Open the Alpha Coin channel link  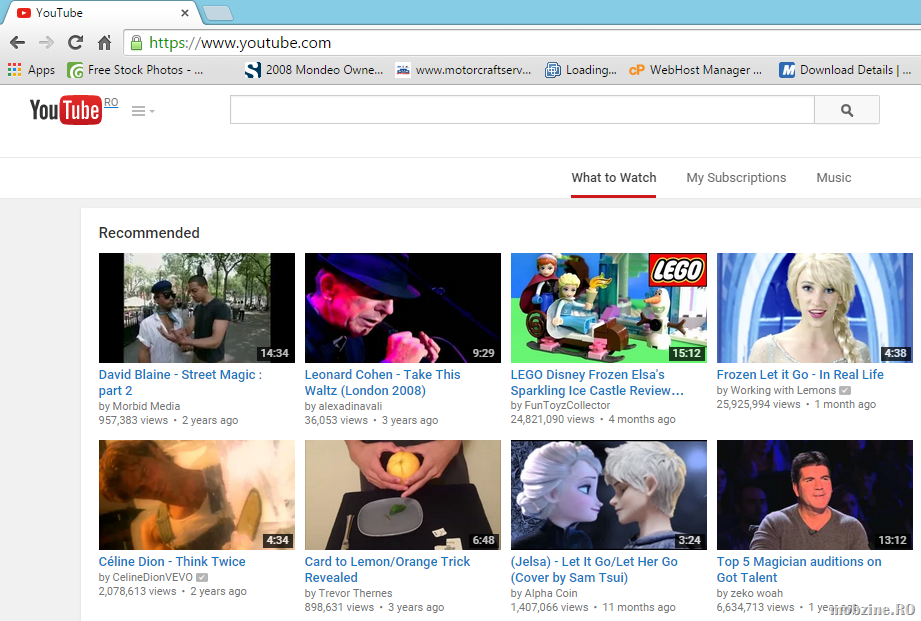pyautogui.click(x=551, y=593)
